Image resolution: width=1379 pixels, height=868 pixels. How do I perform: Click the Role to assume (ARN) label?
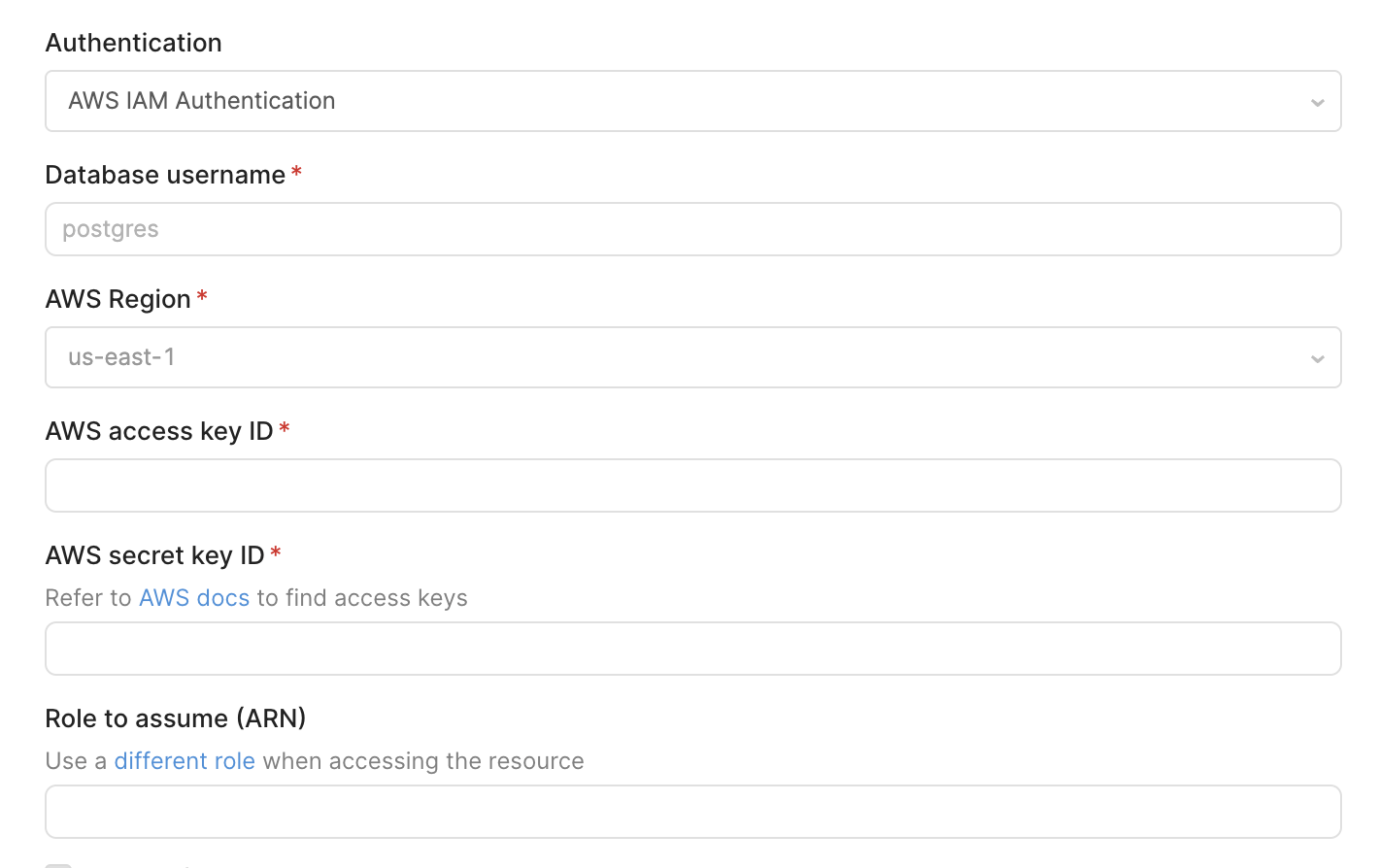click(176, 718)
